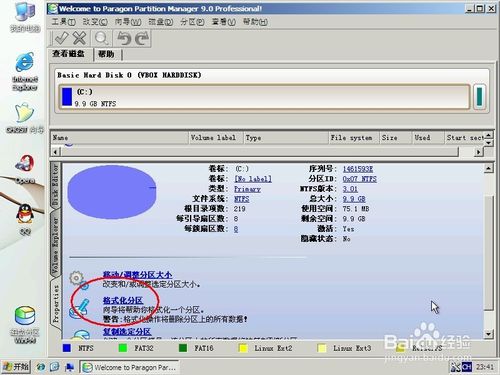The image size is (500, 375).
Task: Open the 磁盘(D) menu
Action: click(161, 22)
